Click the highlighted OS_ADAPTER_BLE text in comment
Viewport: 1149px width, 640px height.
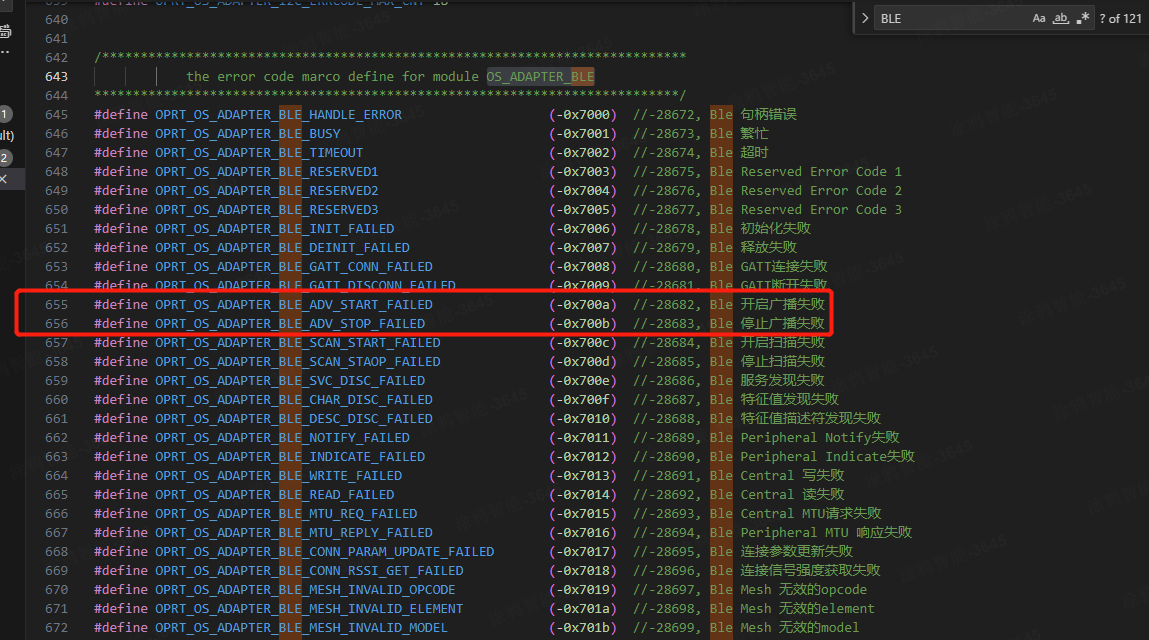click(540, 76)
